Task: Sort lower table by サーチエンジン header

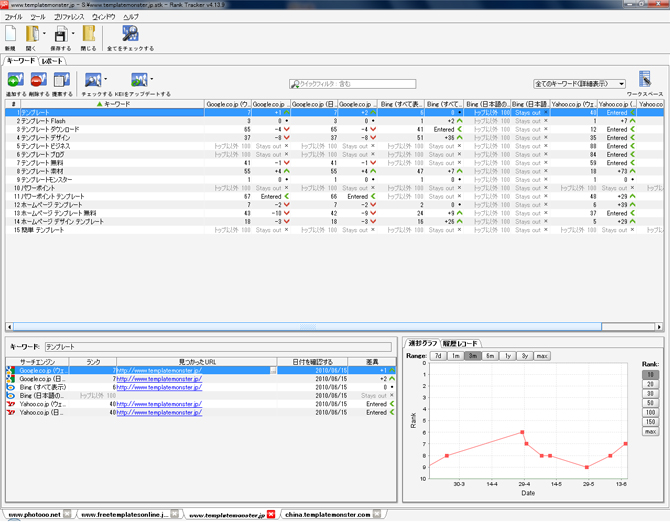Action: click(x=37, y=362)
